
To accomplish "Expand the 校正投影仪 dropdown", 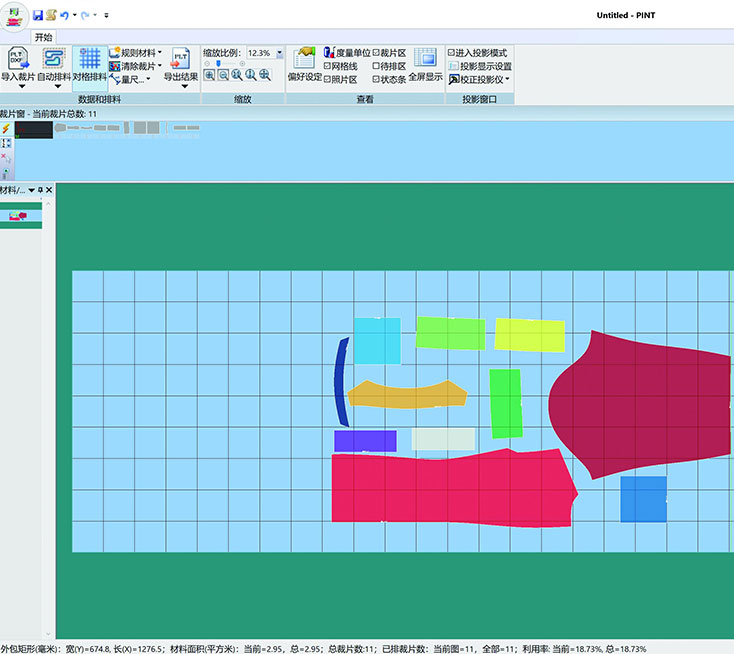I will (x=508, y=79).
